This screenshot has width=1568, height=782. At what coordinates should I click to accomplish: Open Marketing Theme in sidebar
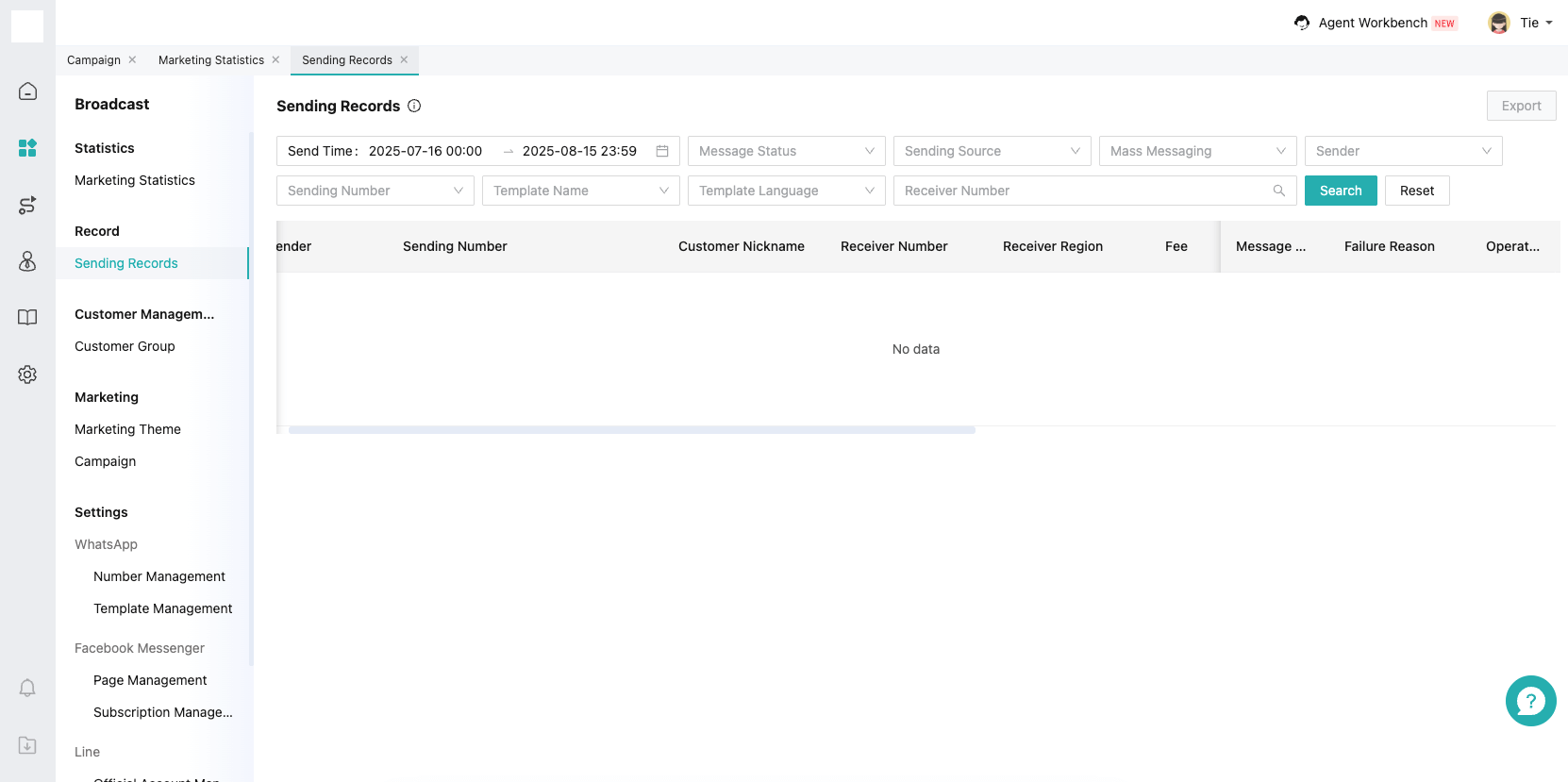point(127,429)
